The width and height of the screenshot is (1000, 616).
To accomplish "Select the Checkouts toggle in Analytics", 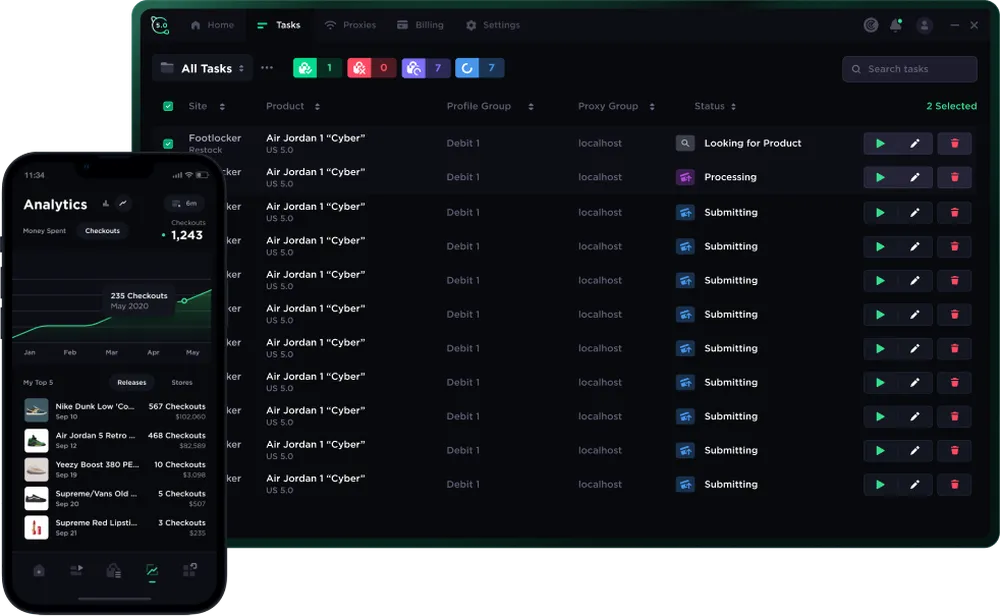I will 102,231.
